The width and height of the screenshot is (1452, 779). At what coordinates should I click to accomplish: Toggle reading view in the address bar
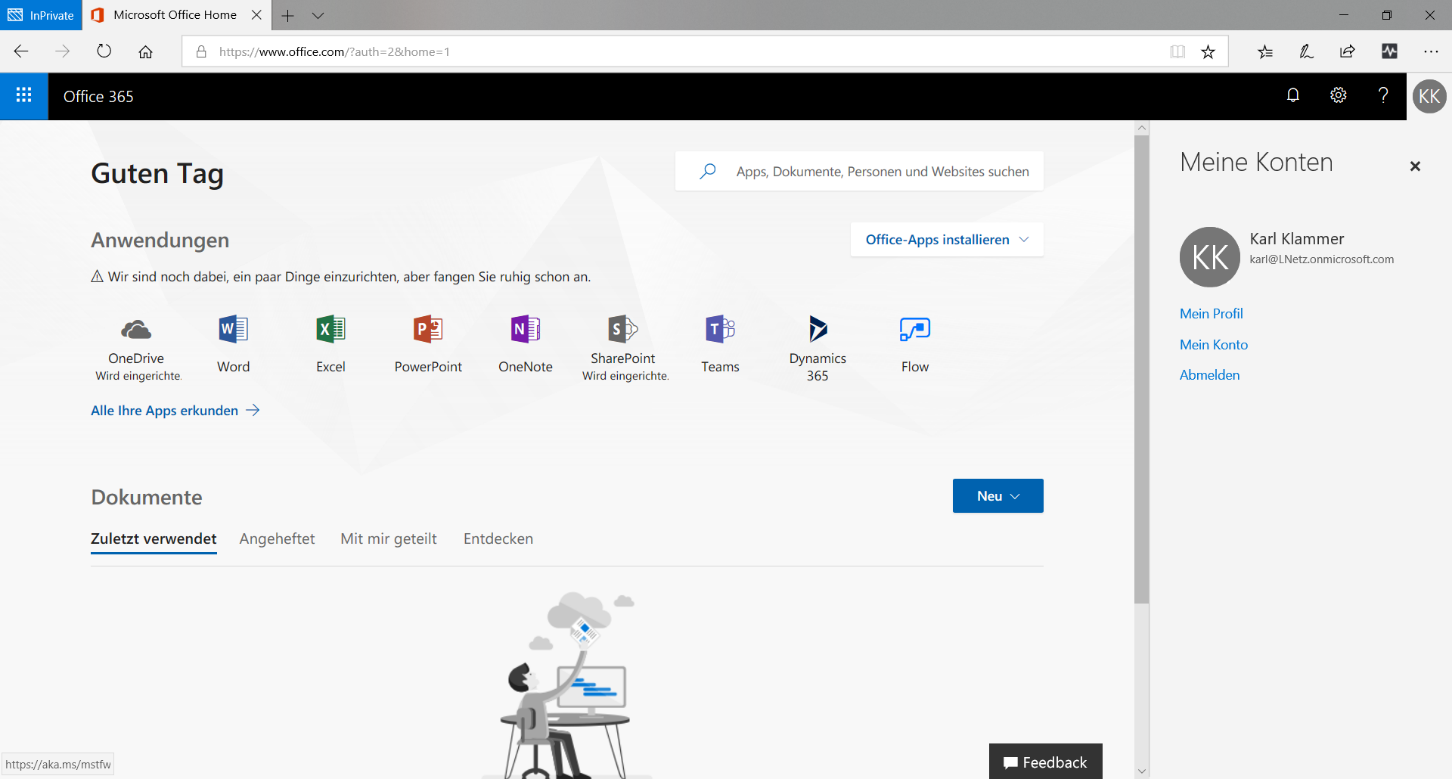click(x=1178, y=51)
